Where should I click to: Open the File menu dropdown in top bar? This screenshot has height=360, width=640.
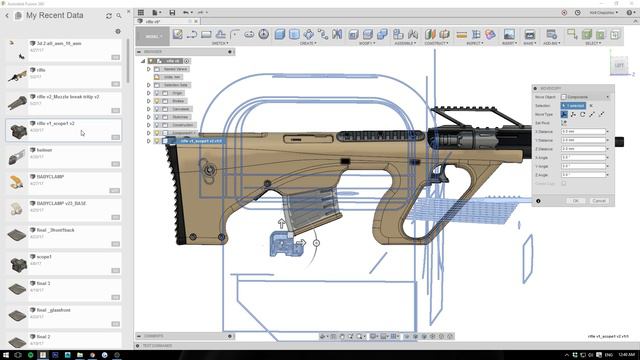tap(156, 13)
